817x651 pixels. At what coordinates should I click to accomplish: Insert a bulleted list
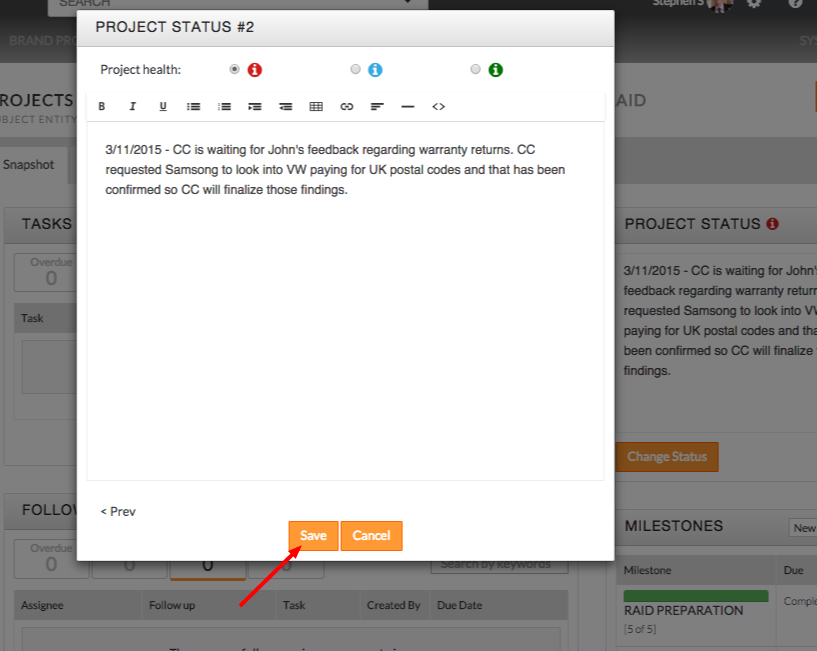point(194,106)
